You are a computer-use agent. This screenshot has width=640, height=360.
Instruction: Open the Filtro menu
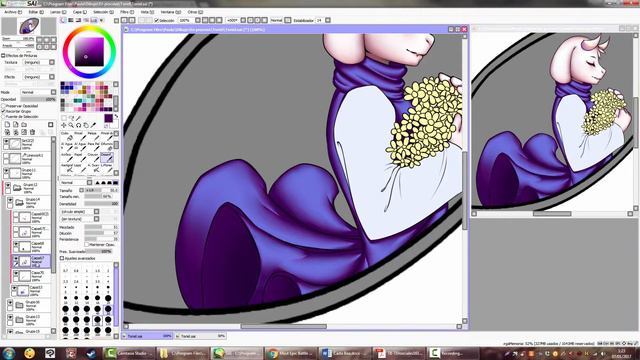pyautogui.click(x=127, y=12)
